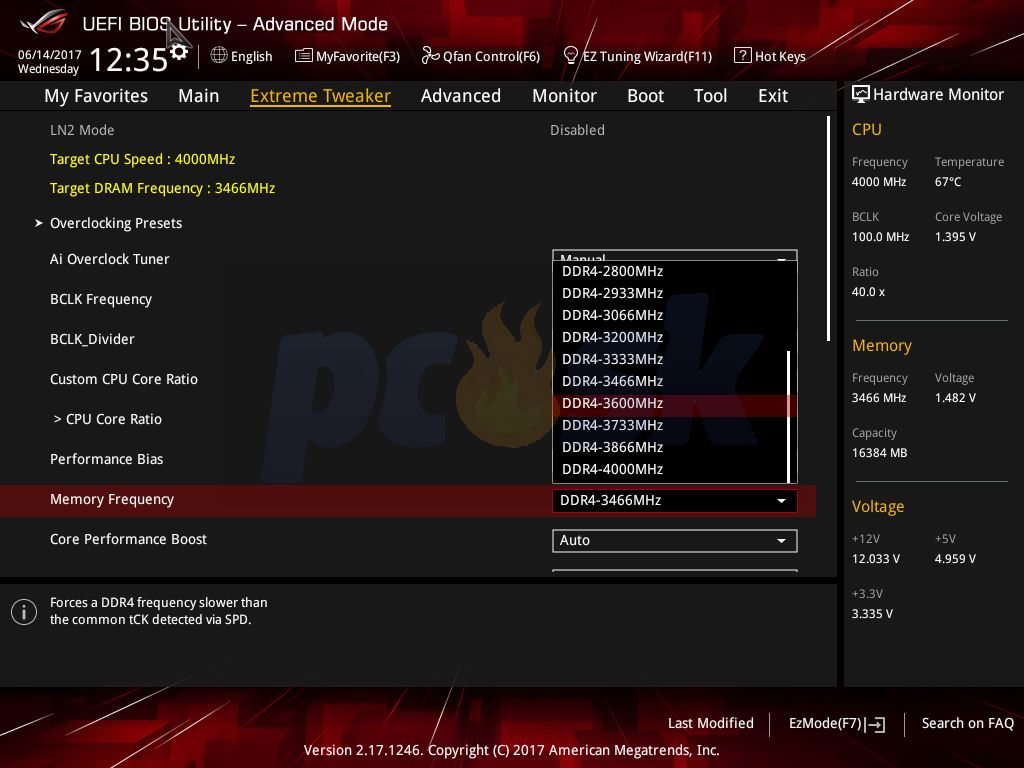Viewport: 1024px width, 768px height.
Task: Select DDR4-3733MHz option
Action: (670, 425)
